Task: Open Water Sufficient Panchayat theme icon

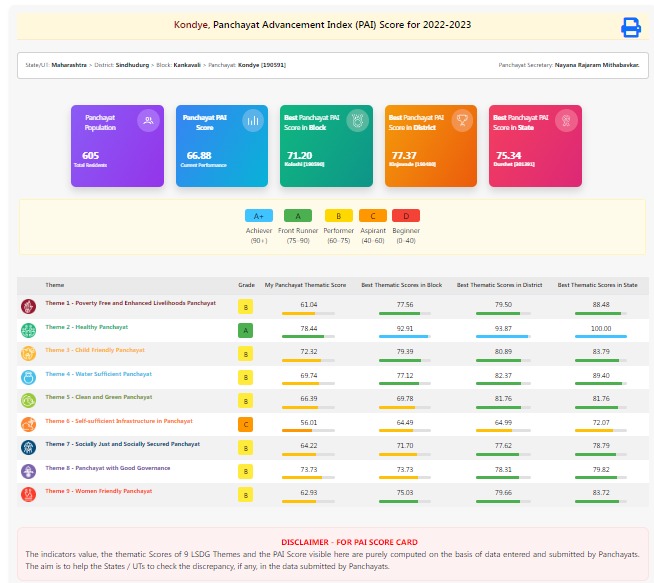Action: (x=28, y=377)
